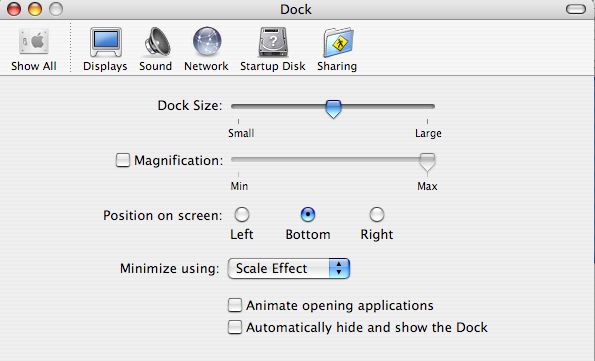Open the Sharing folder icon
595x361 pixels.
338,42
